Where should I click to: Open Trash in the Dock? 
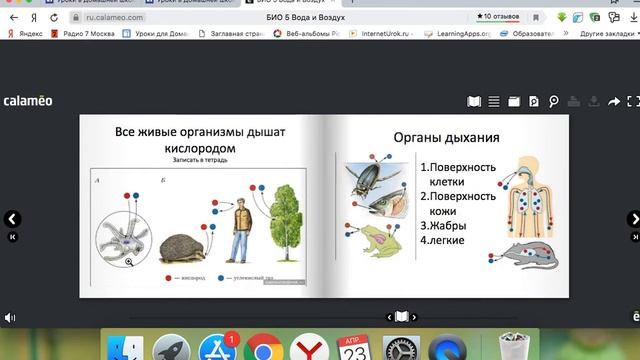click(x=514, y=348)
